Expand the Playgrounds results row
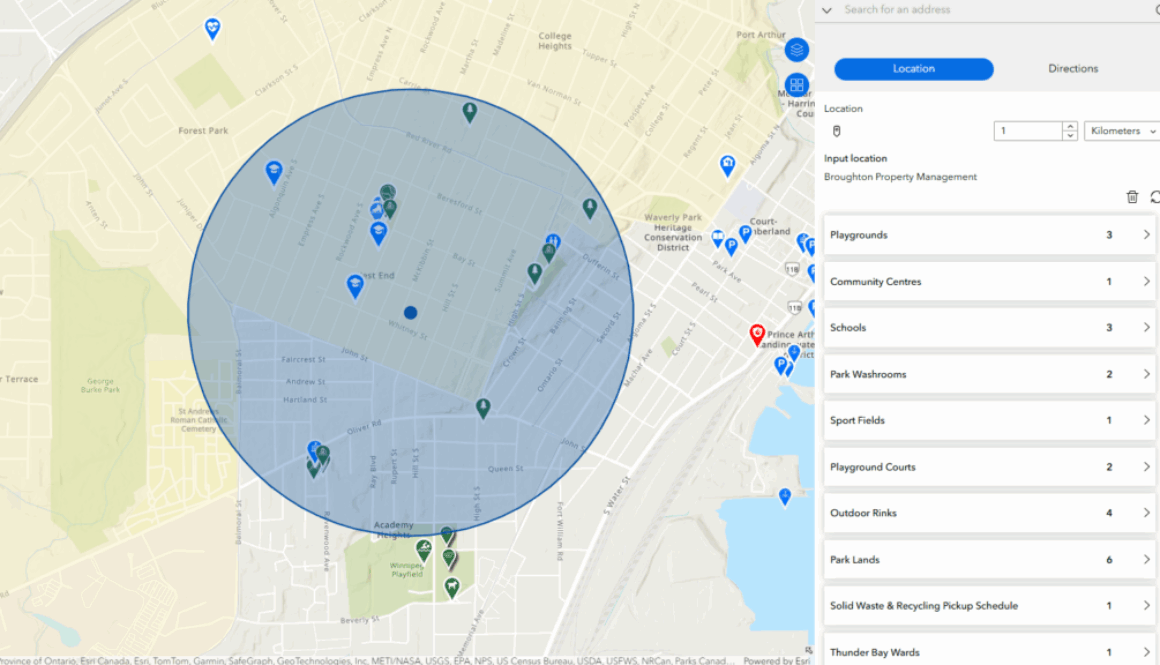1160x665 pixels. coord(988,235)
